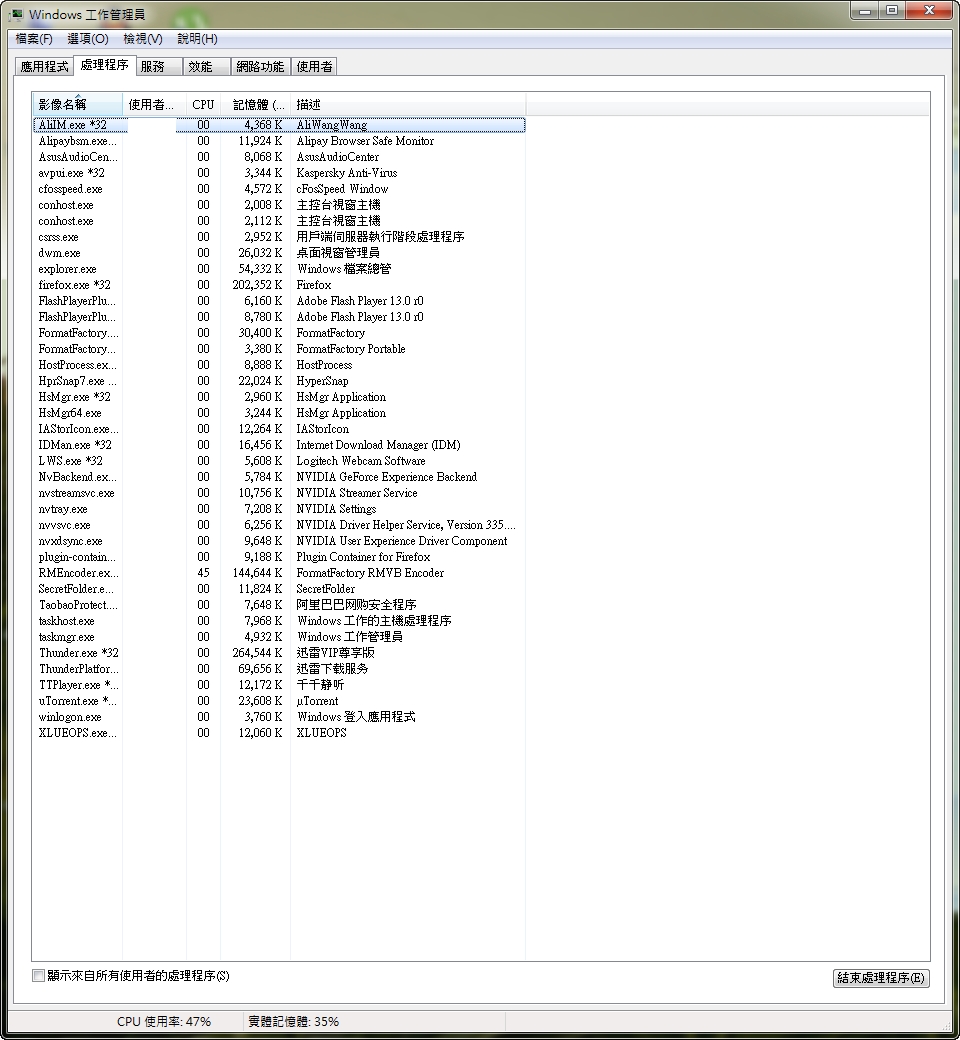
Task: Select the IDMan.exe *32 process
Action: click(x=279, y=444)
